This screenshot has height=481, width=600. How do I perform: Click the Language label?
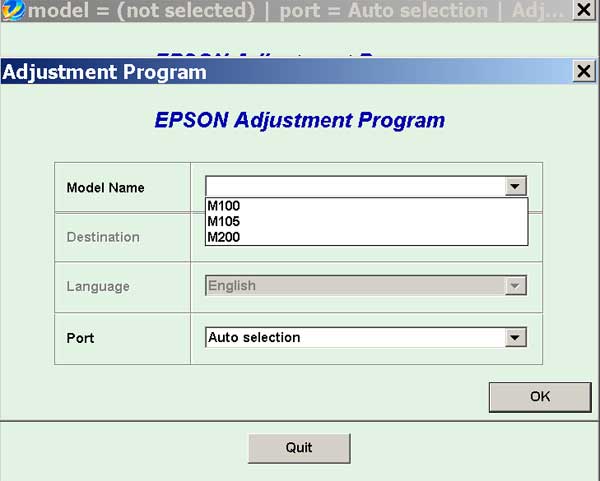[x=98, y=287]
